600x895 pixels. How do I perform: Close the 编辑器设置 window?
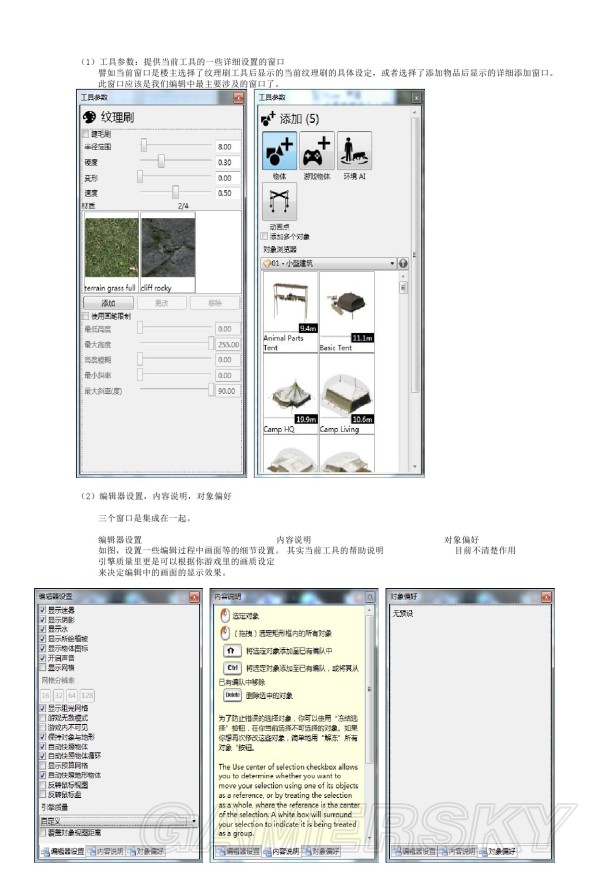click(x=195, y=596)
